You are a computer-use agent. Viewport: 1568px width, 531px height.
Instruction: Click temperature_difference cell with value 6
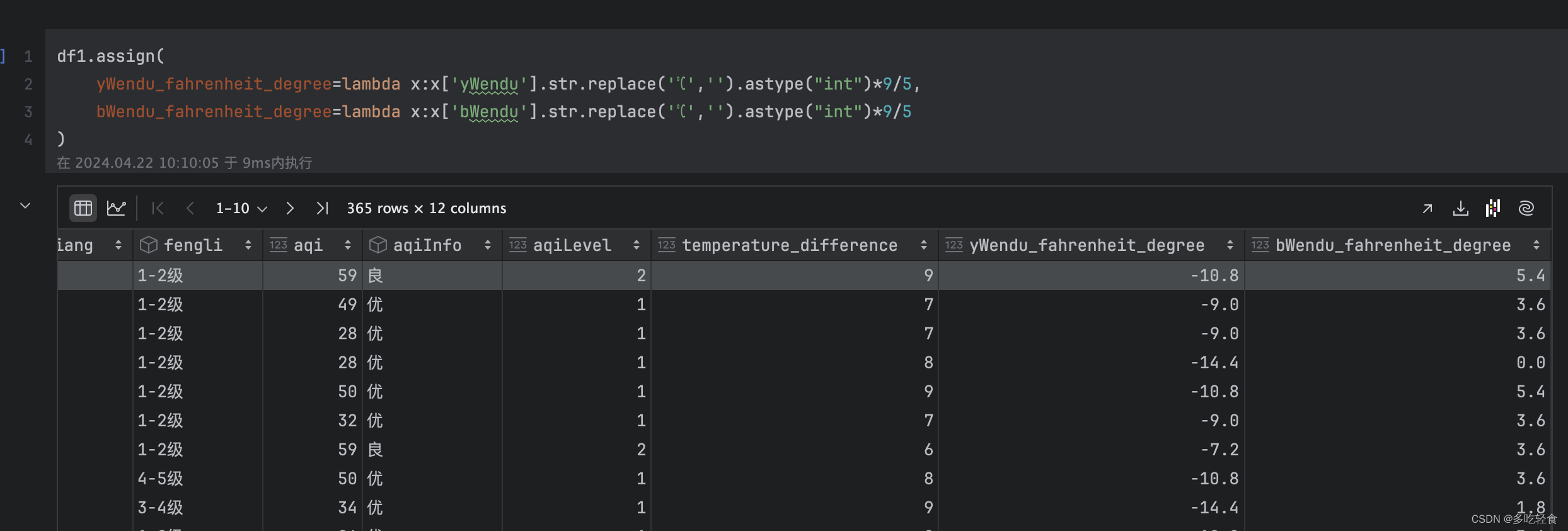795,450
